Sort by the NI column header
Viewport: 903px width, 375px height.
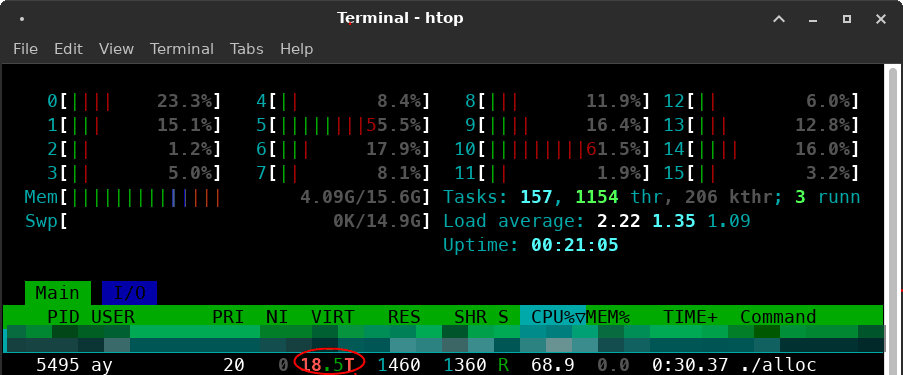point(276,317)
